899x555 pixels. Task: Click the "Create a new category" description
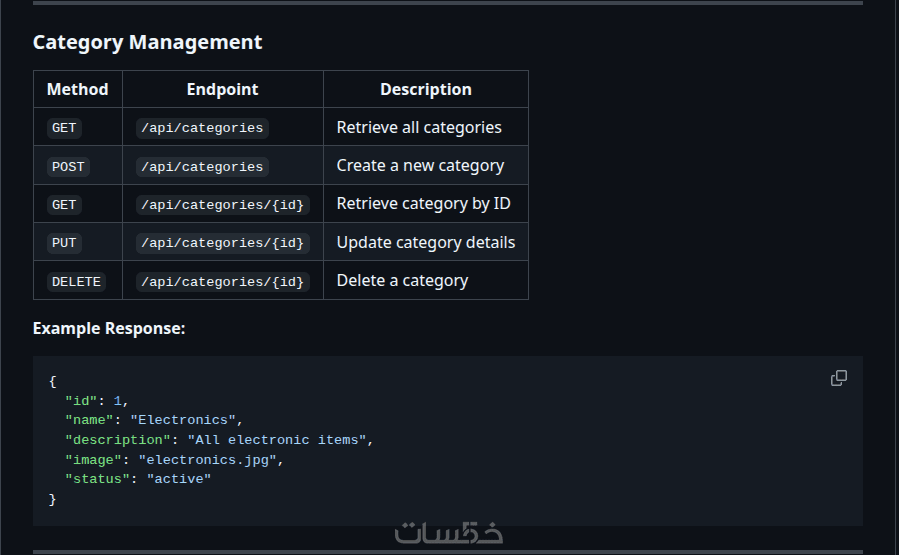point(420,165)
